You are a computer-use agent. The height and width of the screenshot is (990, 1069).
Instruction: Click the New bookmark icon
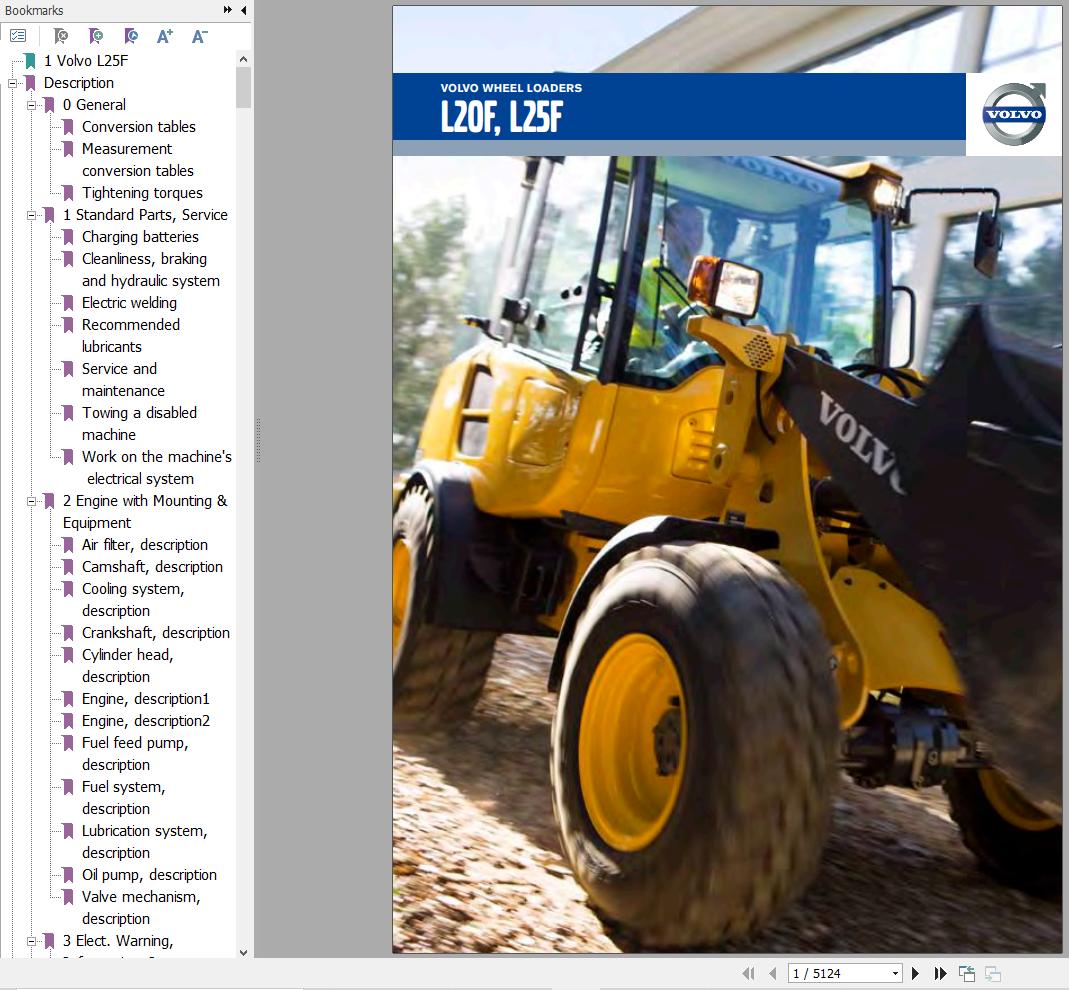(95, 35)
